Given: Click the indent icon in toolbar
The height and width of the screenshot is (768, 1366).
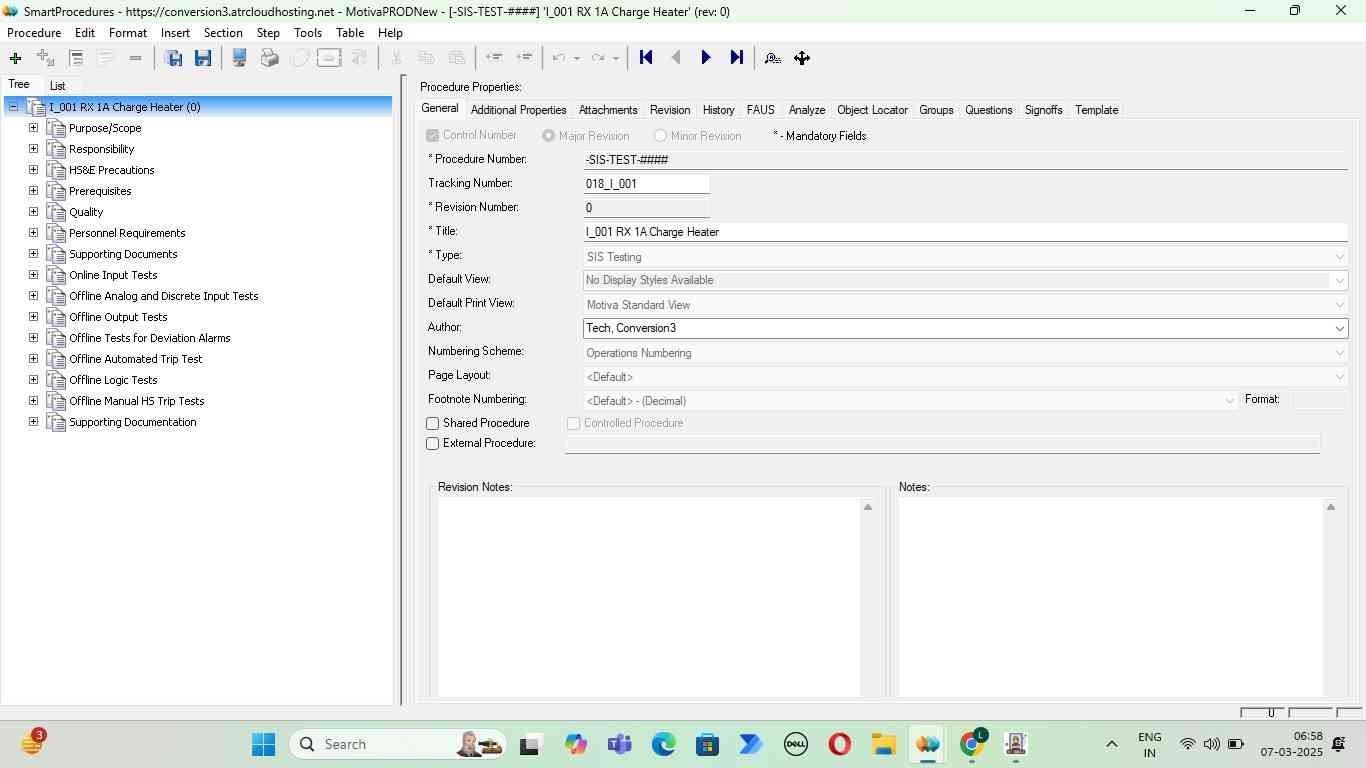Looking at the screenshot, I should [x=524, y=58].
